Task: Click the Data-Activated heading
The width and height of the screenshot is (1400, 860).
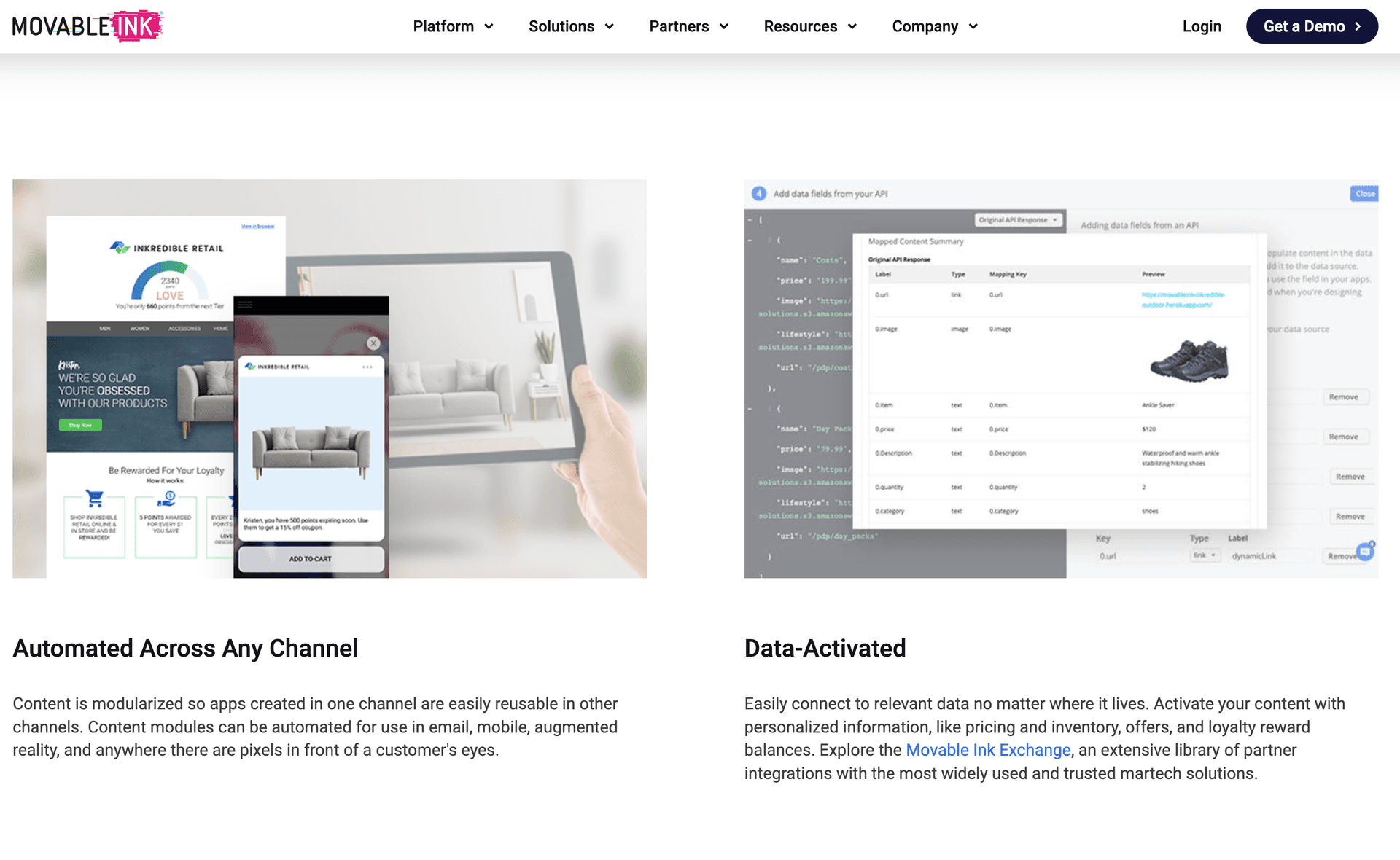Action: click(825, 648)
